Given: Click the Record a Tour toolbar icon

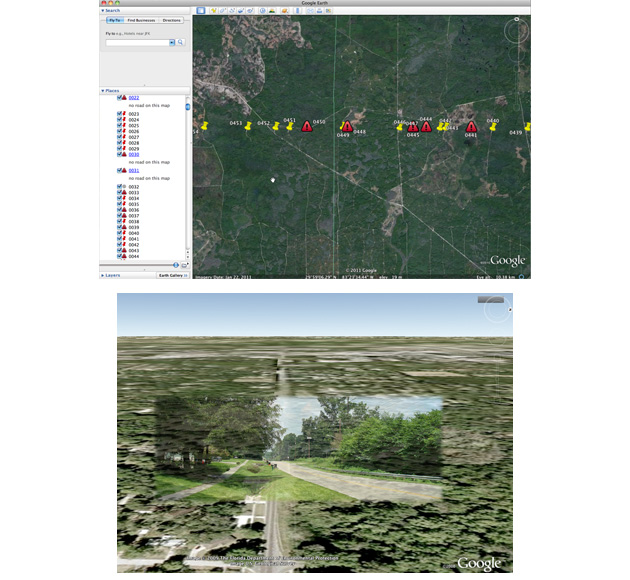Looking at the screenshot, I should (x=250, y=10).
